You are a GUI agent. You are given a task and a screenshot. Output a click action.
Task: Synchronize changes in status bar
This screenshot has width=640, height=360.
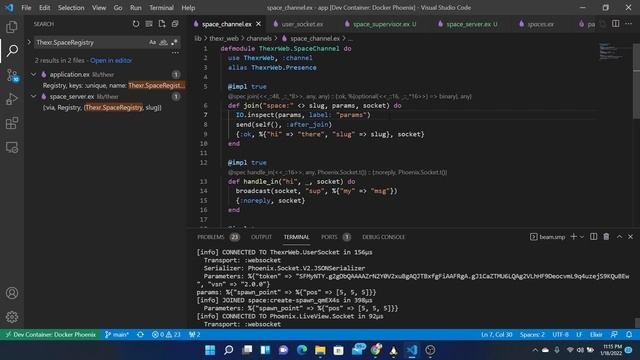click(140, 335)
